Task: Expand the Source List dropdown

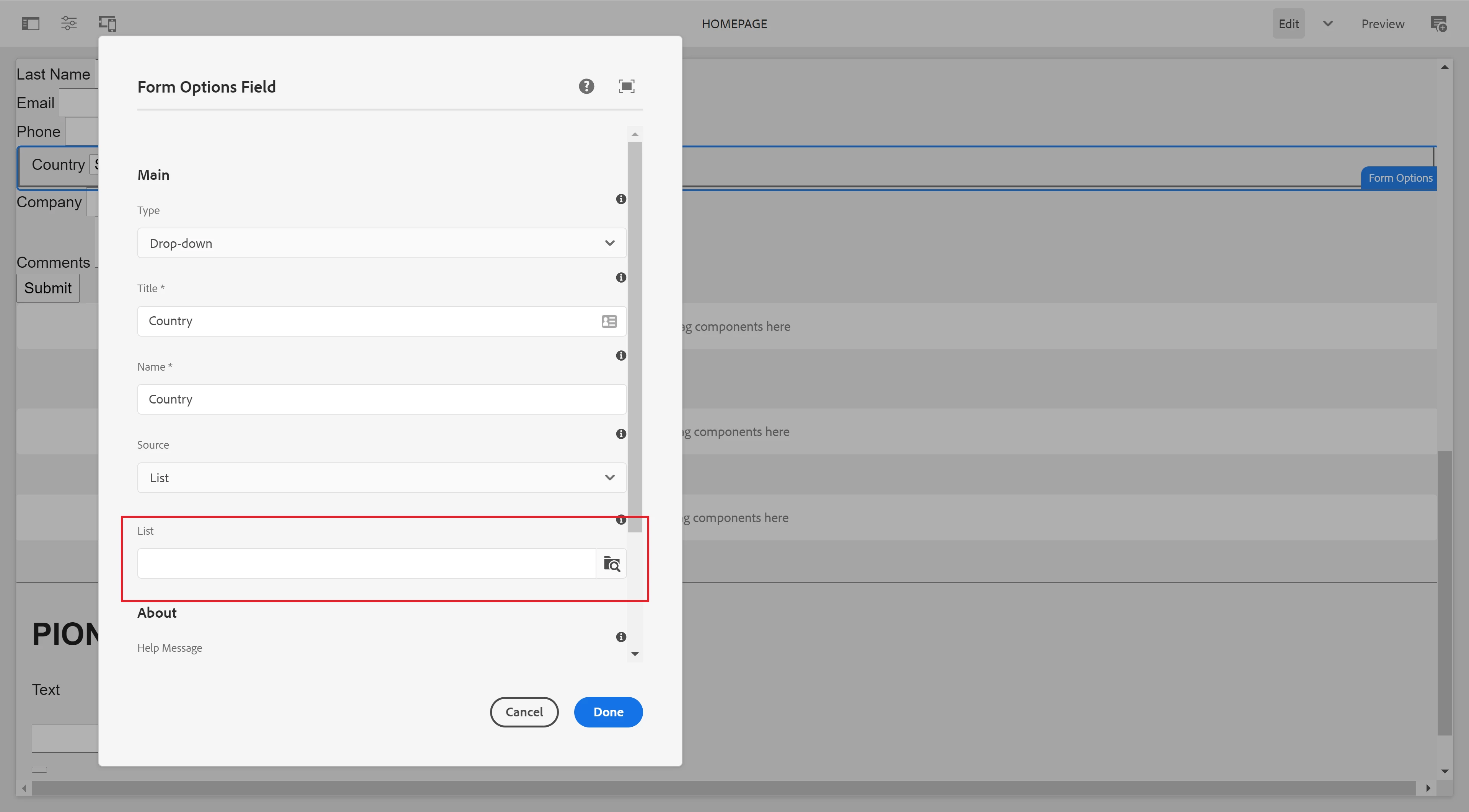Action: 381,478
